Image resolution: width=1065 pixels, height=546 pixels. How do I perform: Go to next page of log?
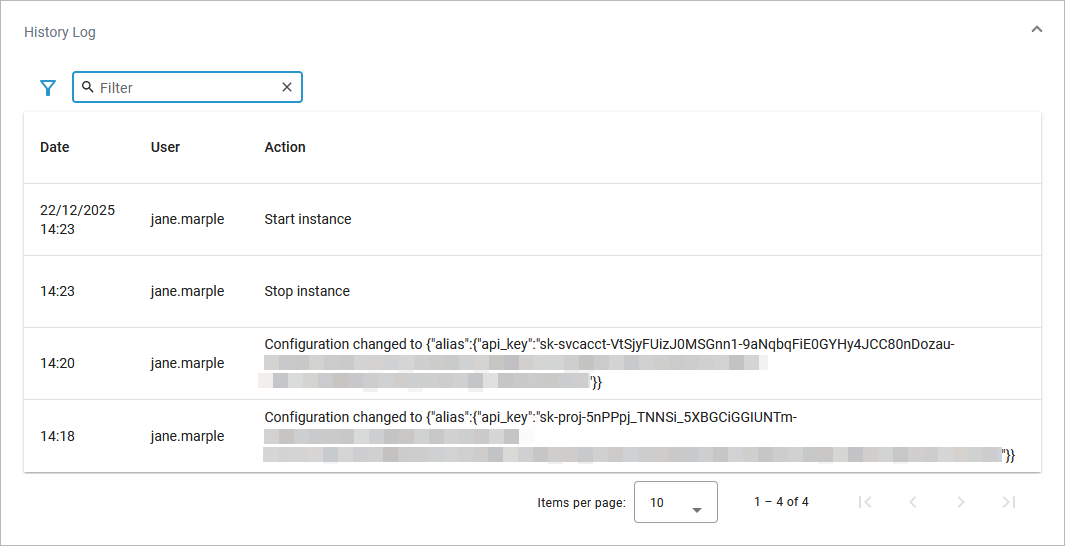[x=961, y=502]
